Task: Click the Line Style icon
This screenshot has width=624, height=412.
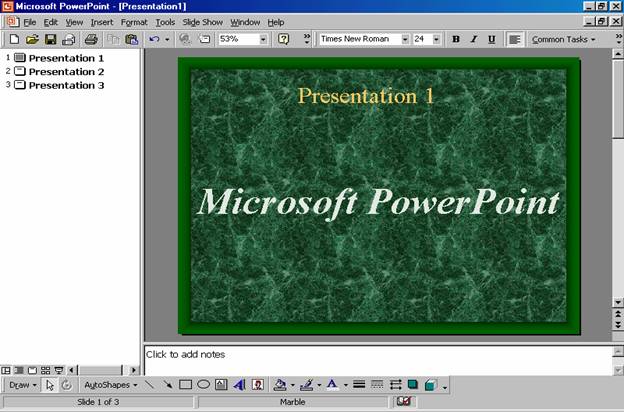Action: [x=359, y=385]
